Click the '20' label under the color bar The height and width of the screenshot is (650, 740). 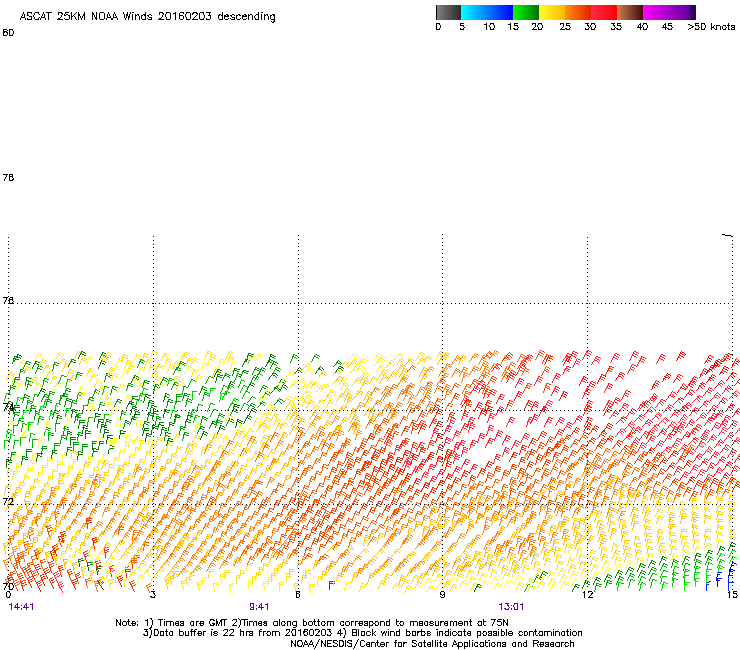(537, 27)
